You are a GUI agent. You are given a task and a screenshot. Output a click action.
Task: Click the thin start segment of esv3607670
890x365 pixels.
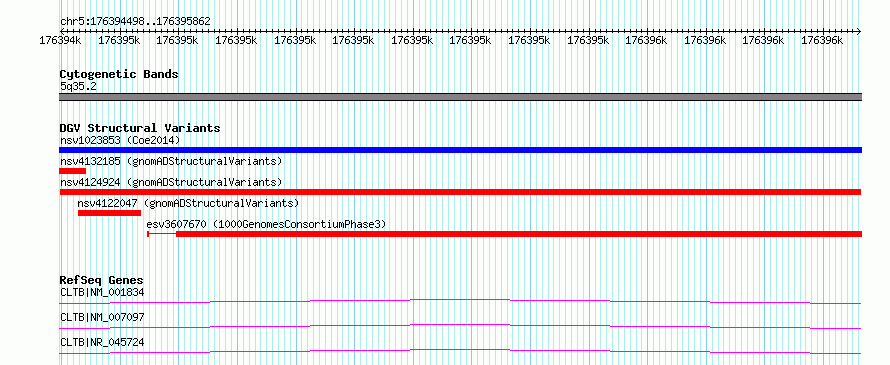tap(162, 234)
